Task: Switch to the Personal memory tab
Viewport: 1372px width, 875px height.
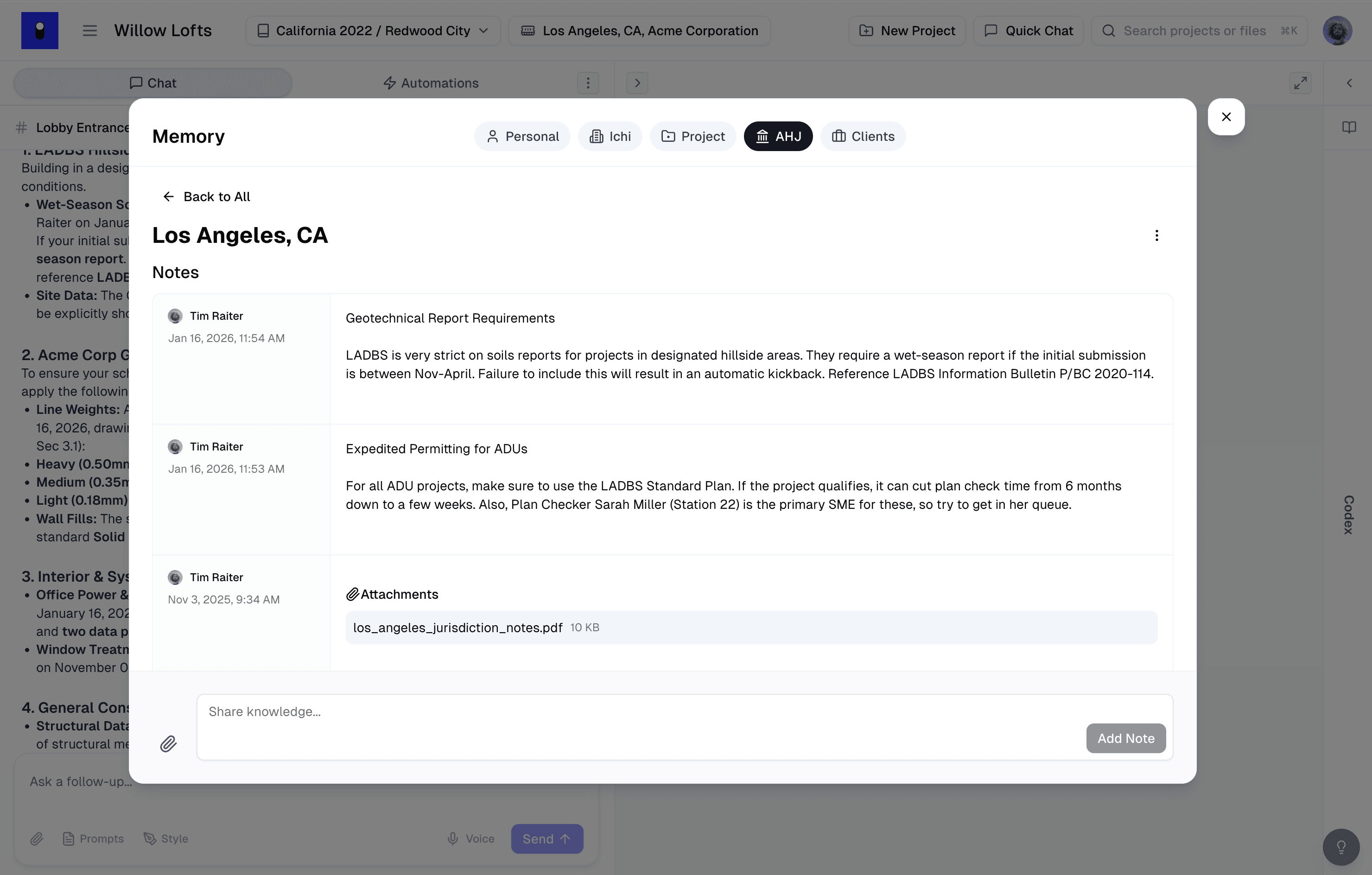Action: point(522,136)
